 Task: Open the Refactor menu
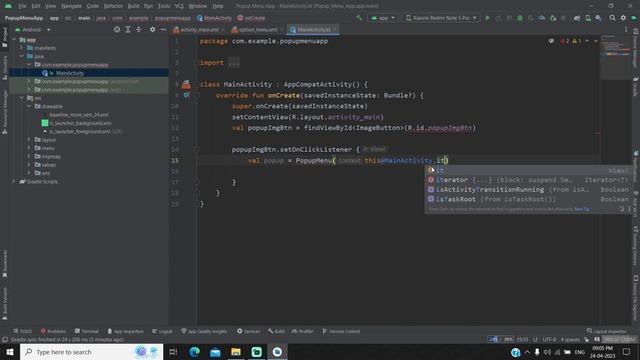[x=113, y=6]
